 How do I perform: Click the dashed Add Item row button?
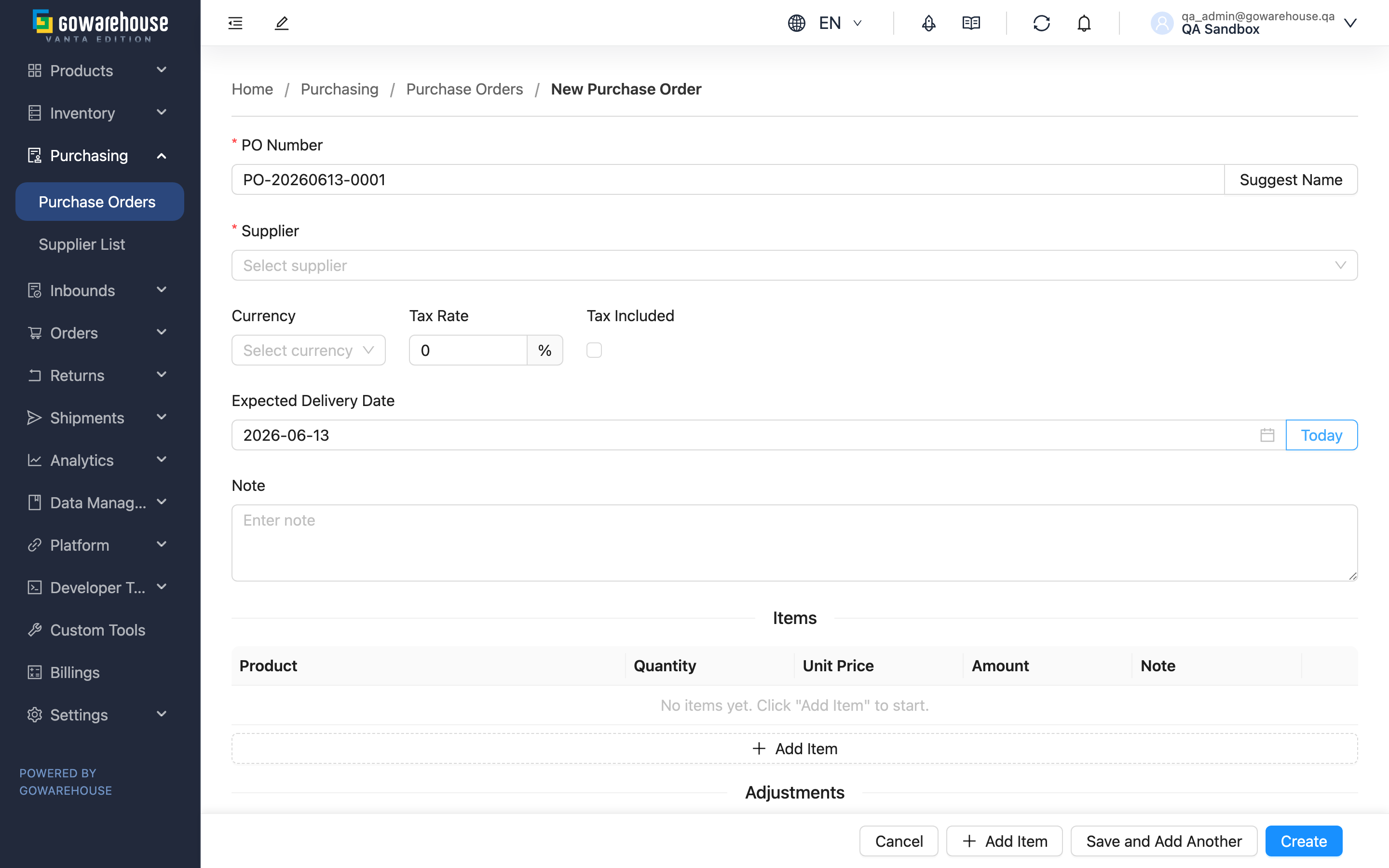(794, 748)
